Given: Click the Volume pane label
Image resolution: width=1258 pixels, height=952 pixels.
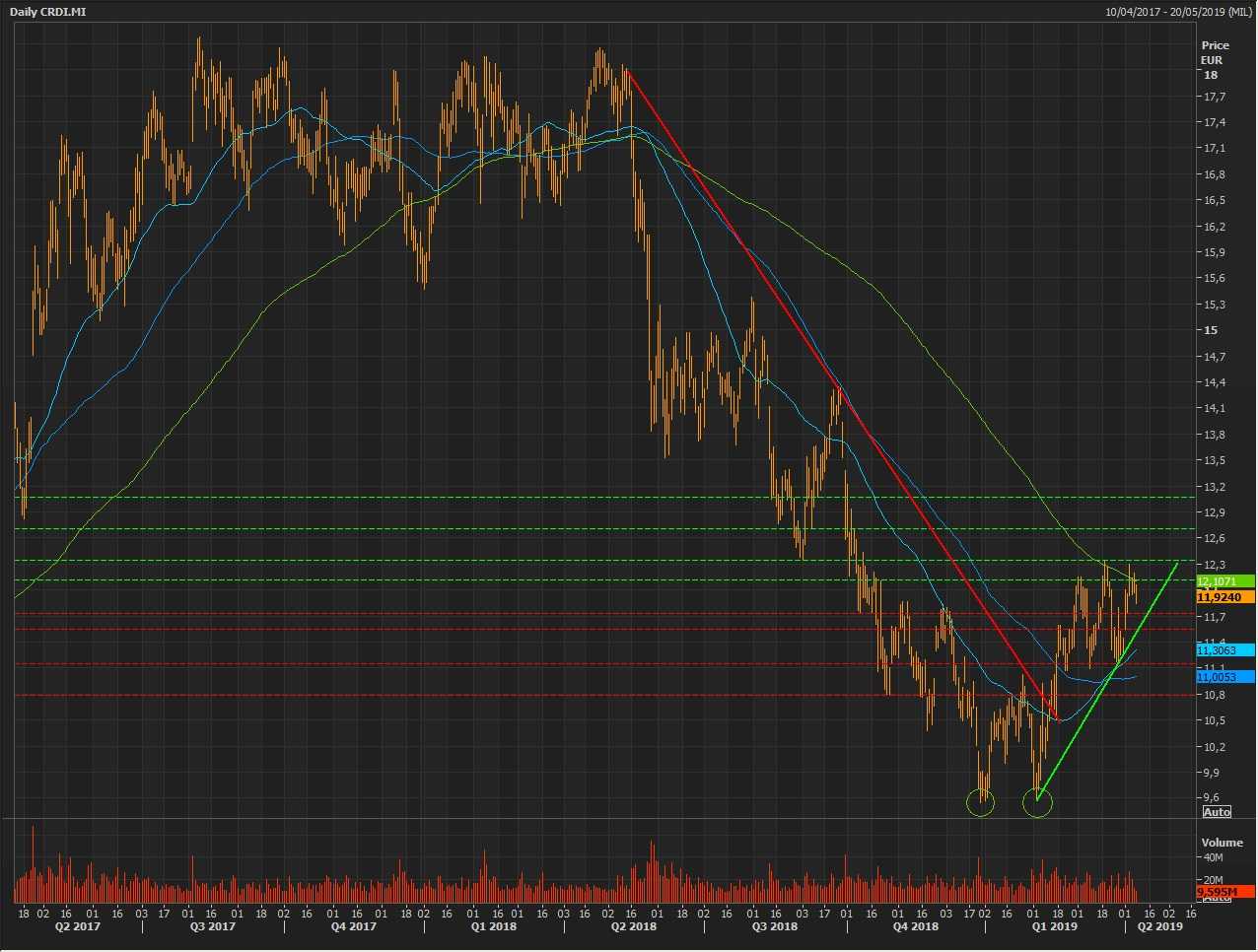Looking at the screenshot, I should (1222, 843).
